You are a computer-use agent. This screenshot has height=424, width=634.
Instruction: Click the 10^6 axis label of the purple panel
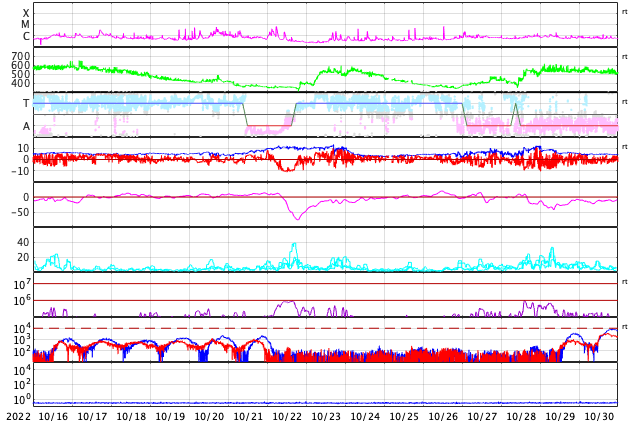pos(22,301)
